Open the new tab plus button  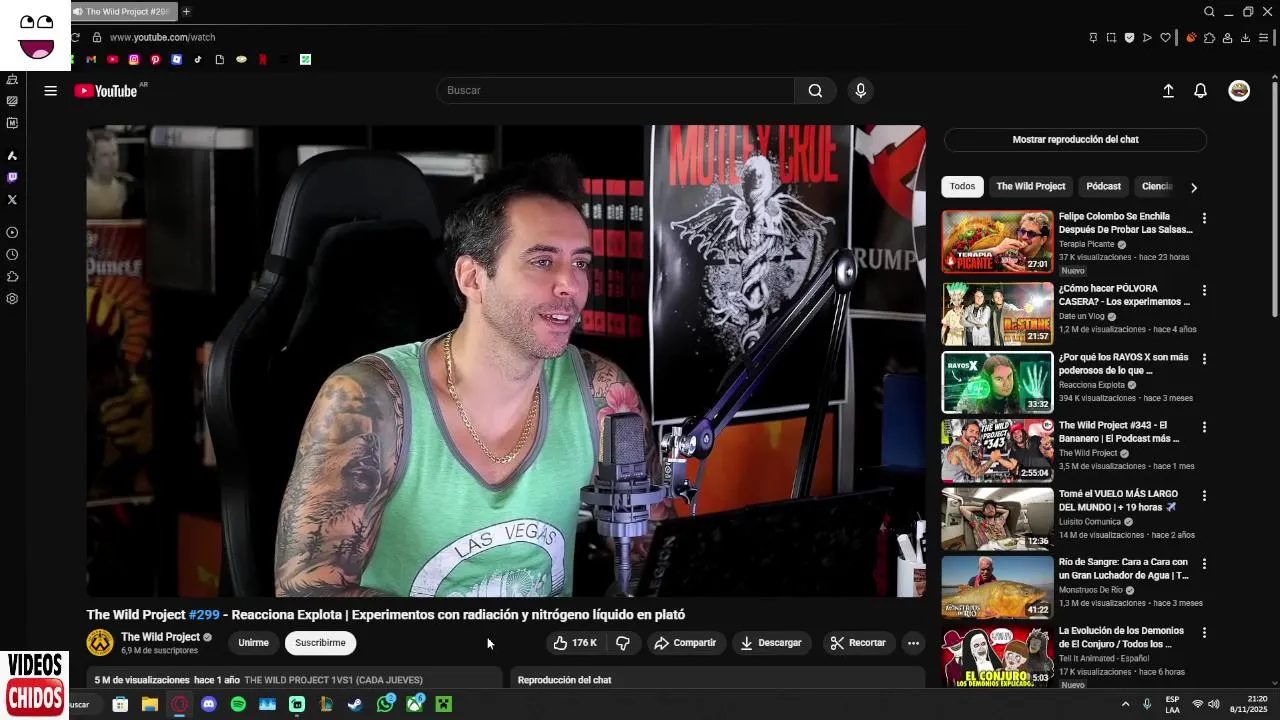(186, 12)
